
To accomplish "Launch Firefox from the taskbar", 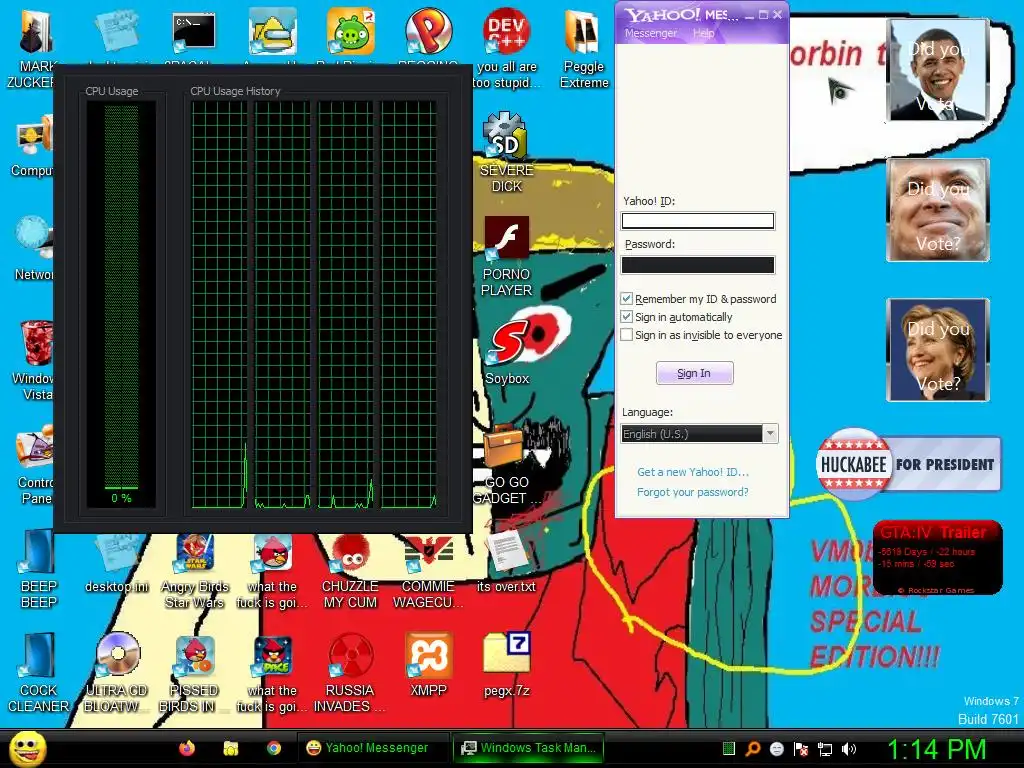I will pyautogui.click(x=187, y=748).
